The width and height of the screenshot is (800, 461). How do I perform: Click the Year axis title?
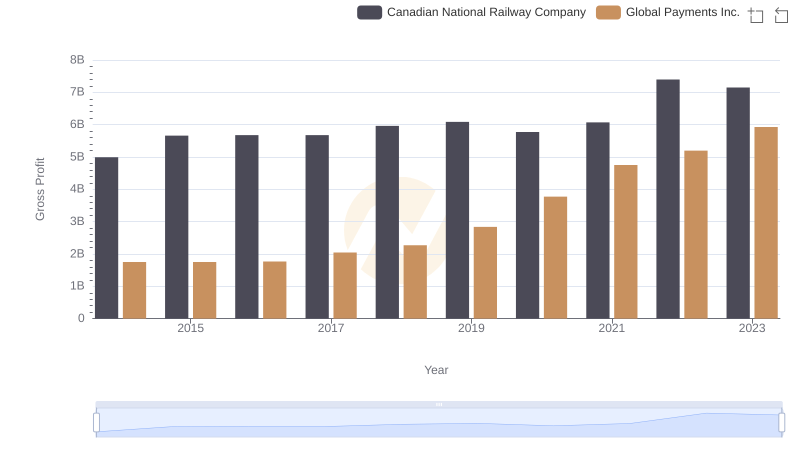coord(436,370)
